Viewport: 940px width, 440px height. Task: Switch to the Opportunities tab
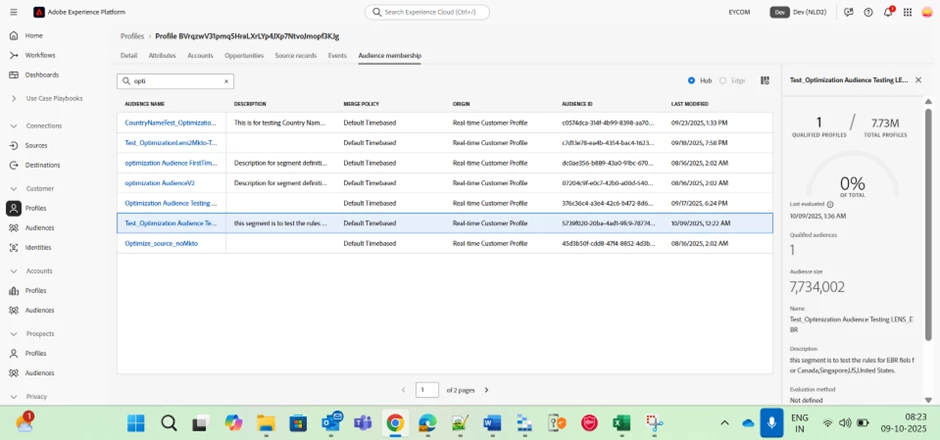[x=244, y=55]
